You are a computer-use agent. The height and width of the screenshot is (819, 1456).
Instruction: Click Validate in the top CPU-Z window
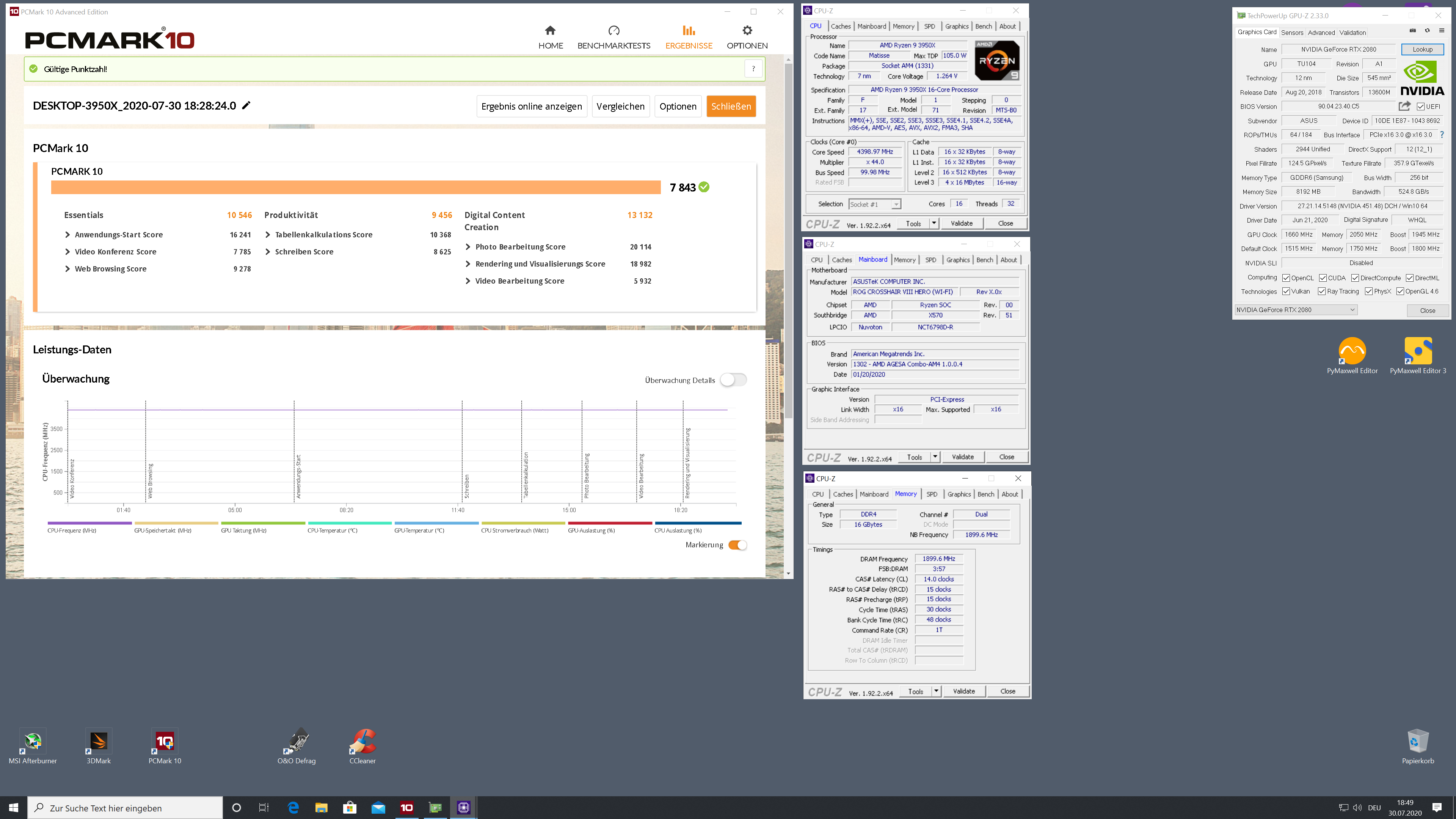pos(962,223)
